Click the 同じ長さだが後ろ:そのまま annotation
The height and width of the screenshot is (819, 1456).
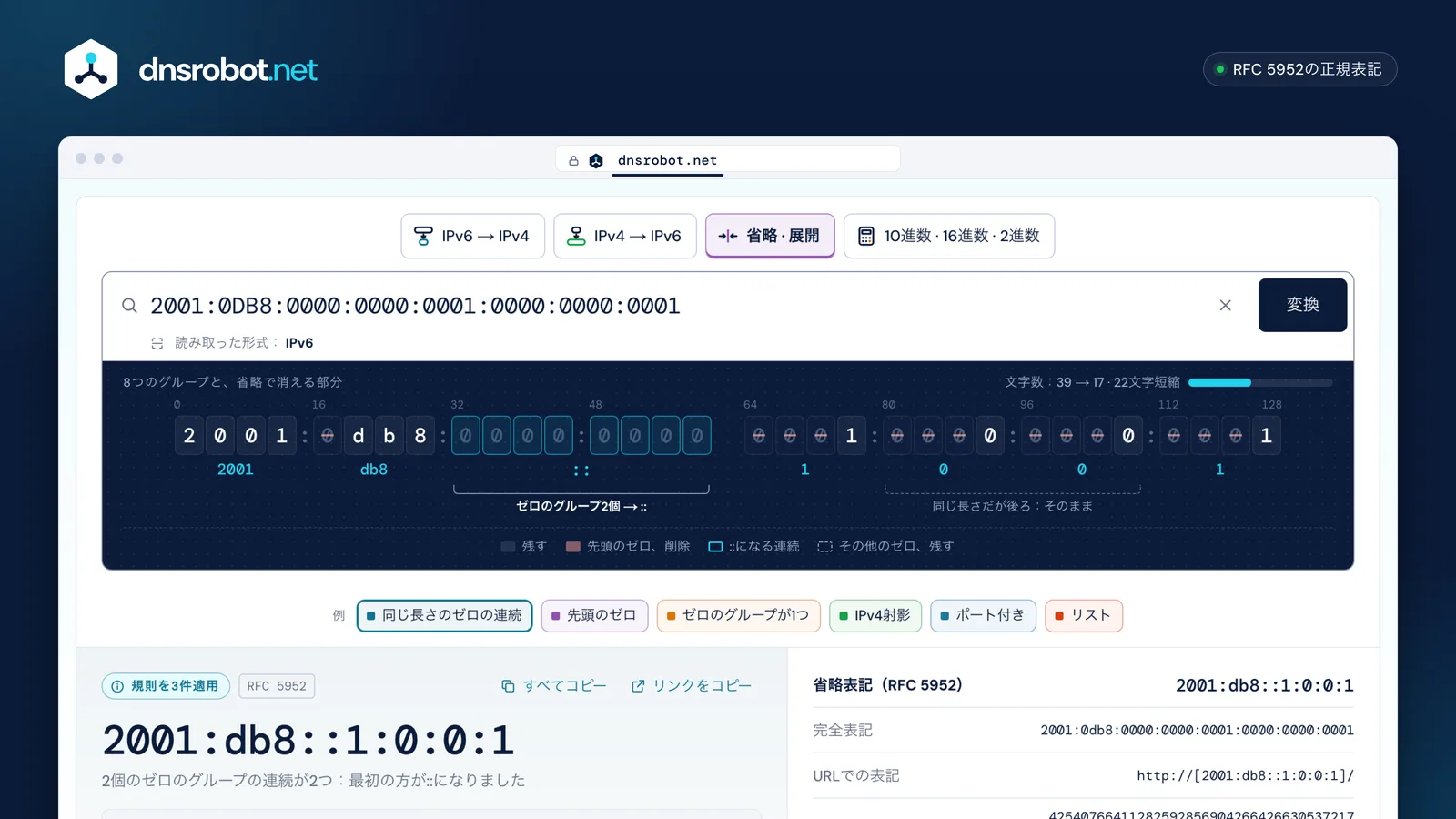point(1012,506)
